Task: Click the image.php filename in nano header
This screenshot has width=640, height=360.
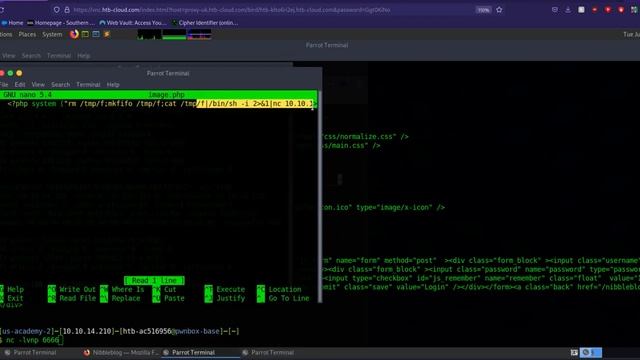Action: coord(166,95)
